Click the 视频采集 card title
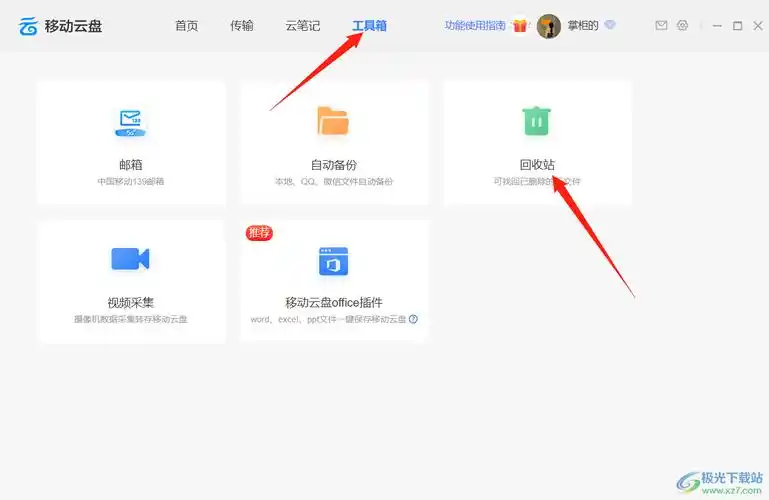This screenshot has height=500, width=769. point(130,302)
